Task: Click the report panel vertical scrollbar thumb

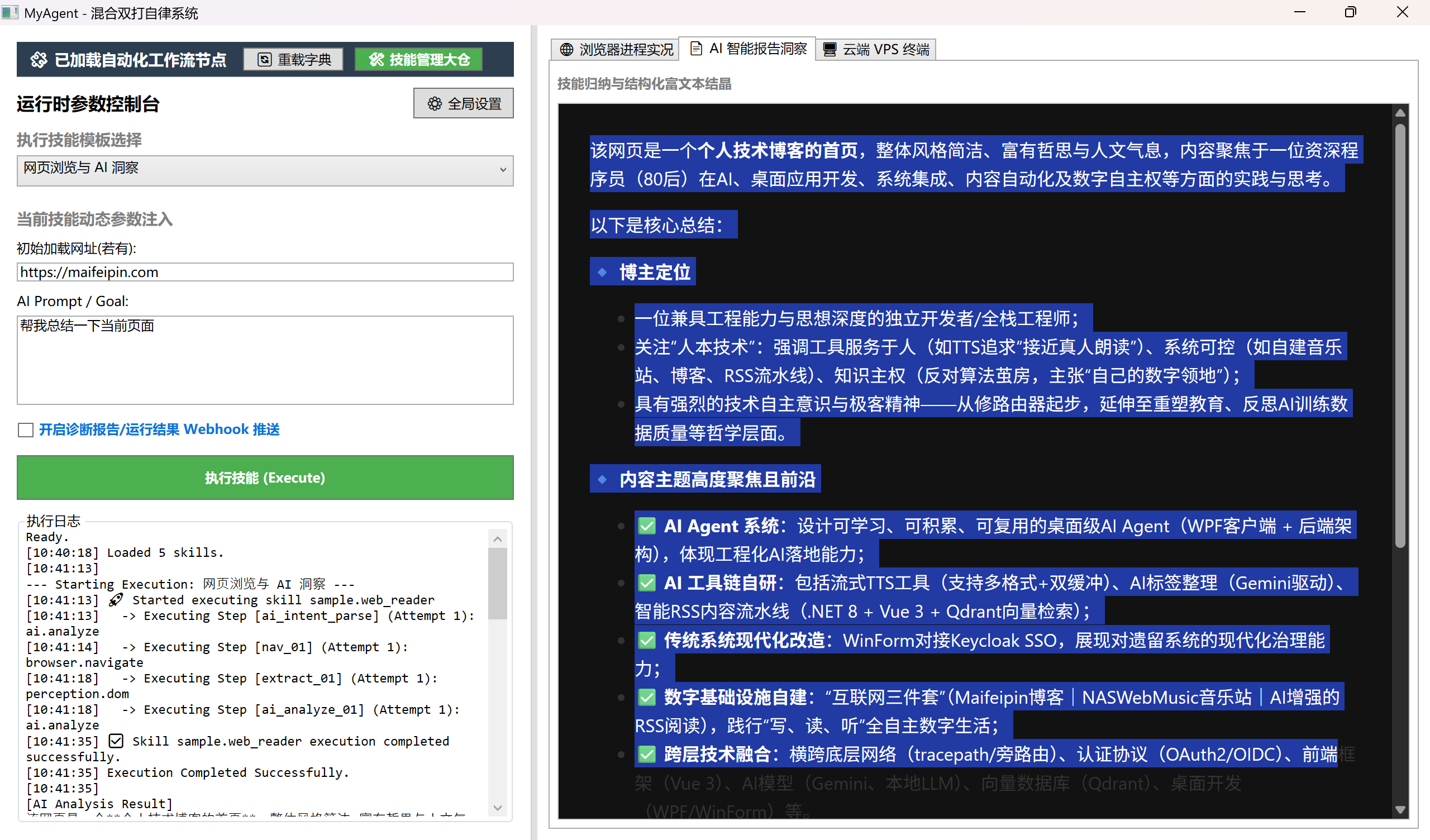Action: pyautogui.click(x=1400, y=335)
